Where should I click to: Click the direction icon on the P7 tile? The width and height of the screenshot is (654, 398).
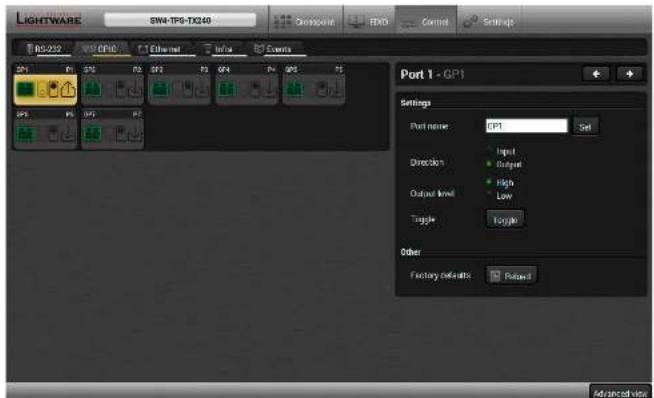pyautogui.click(x=135, y=134)
